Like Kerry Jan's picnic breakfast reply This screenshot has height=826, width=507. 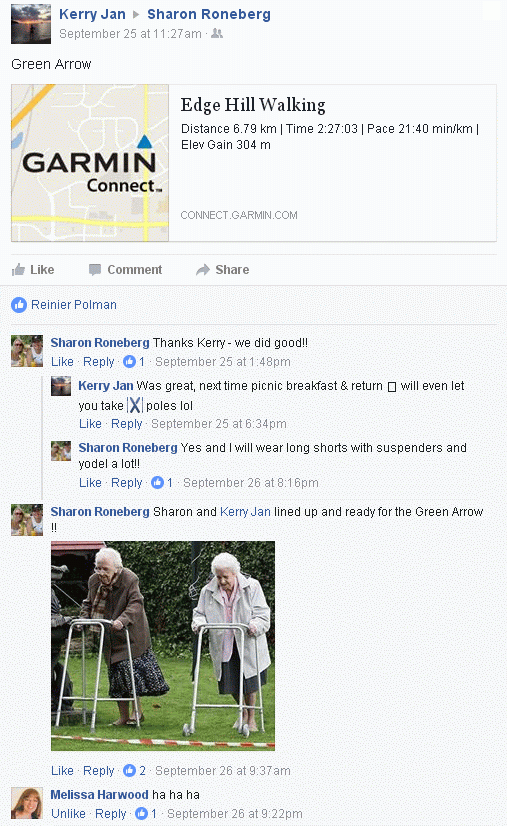[x=90, y=424]
